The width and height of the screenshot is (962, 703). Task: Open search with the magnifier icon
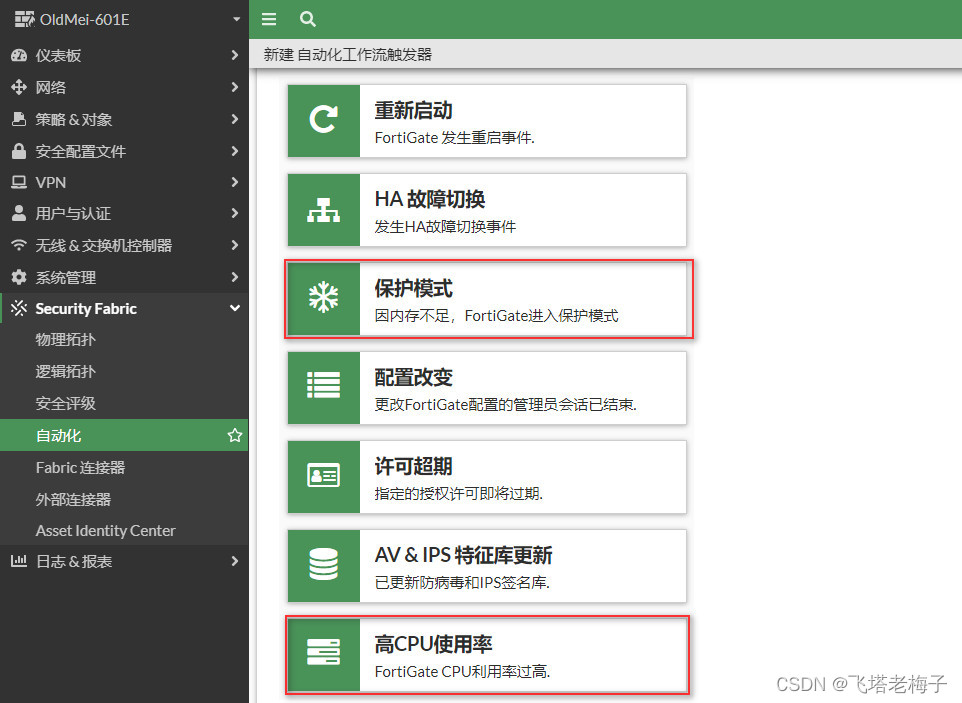click(308, 19)
